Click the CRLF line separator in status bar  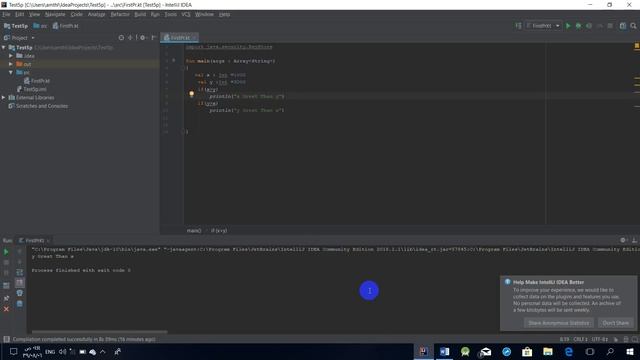pos(580,339)
